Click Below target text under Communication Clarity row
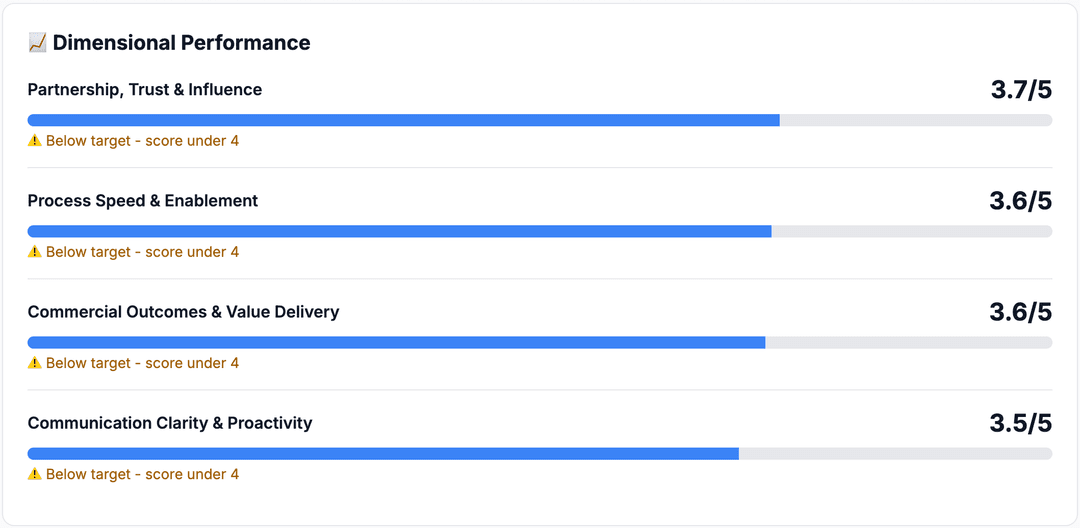Image resolution: width=1080 pixels, height=528 pixels. pos(142,474)
